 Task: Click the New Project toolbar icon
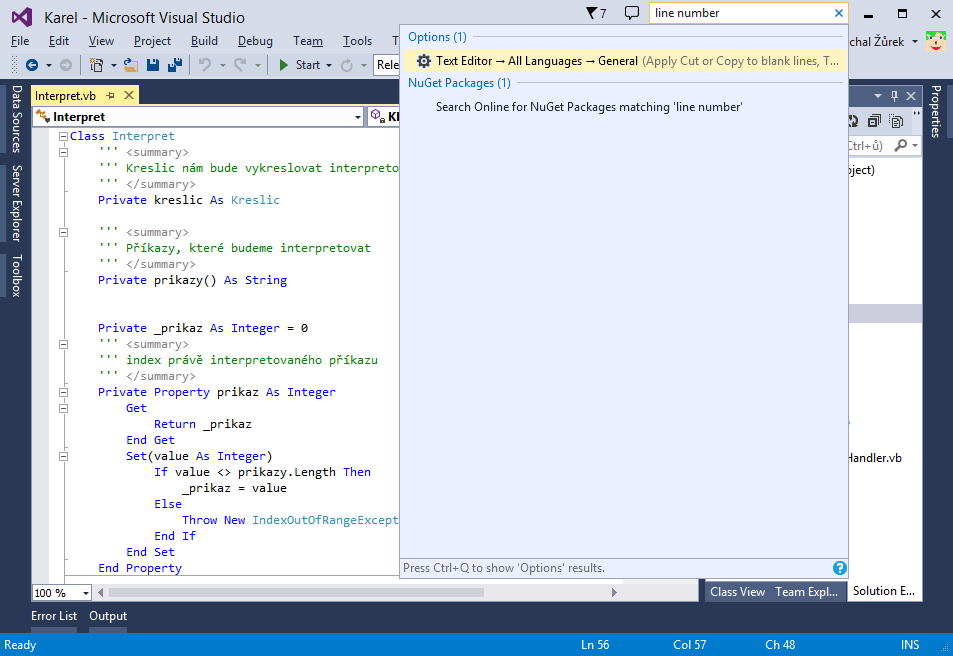[97, 64]
